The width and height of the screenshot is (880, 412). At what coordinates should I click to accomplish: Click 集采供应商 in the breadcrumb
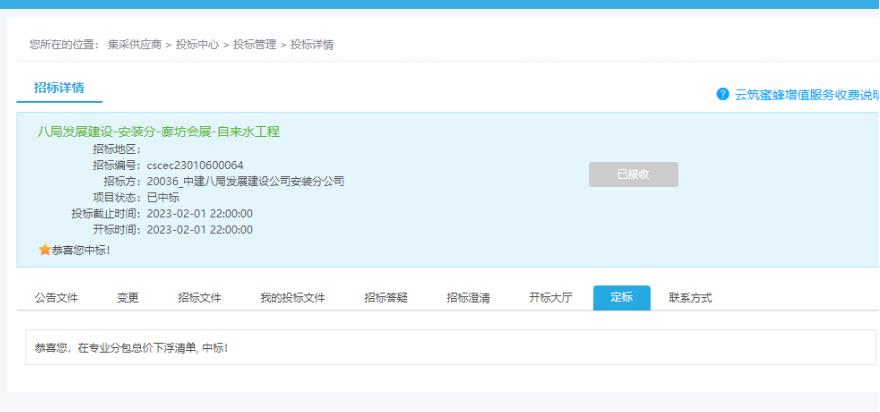[x=135, y=45]
